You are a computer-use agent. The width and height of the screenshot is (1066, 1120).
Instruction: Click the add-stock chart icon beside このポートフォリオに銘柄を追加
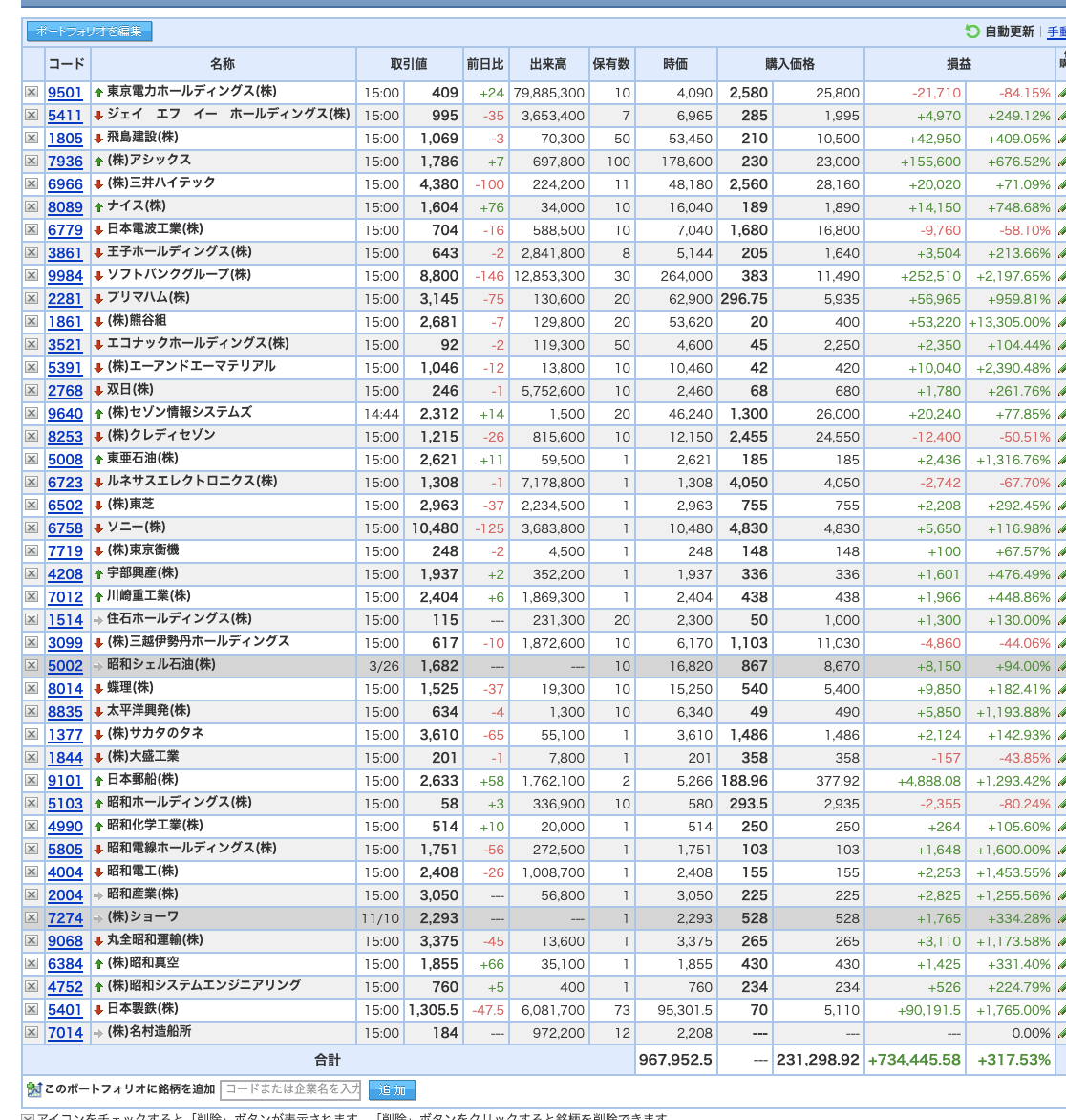(33, 1089)
